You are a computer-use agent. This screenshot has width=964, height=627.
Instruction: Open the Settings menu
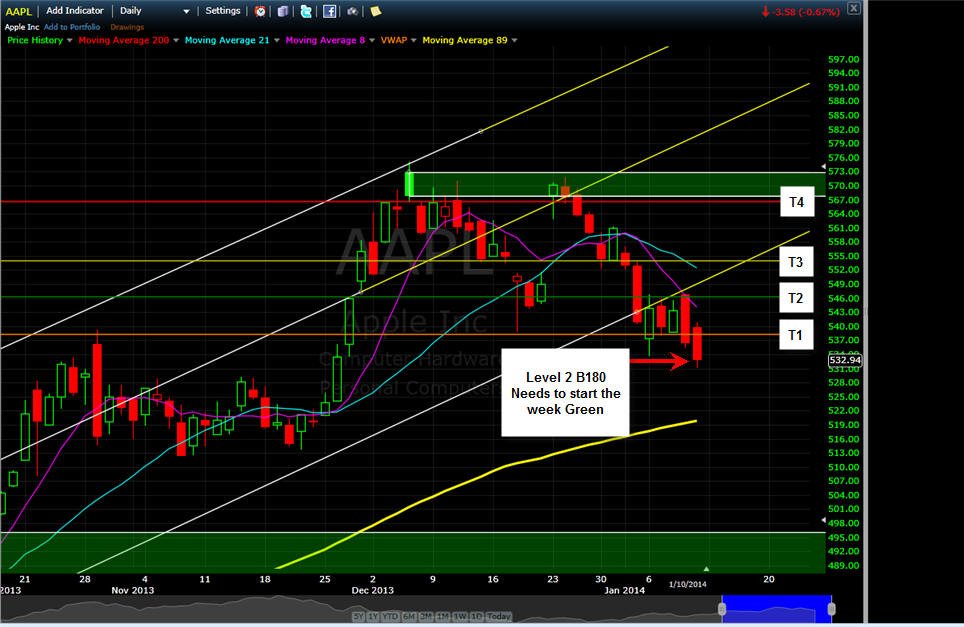click(x=223, y=10)
